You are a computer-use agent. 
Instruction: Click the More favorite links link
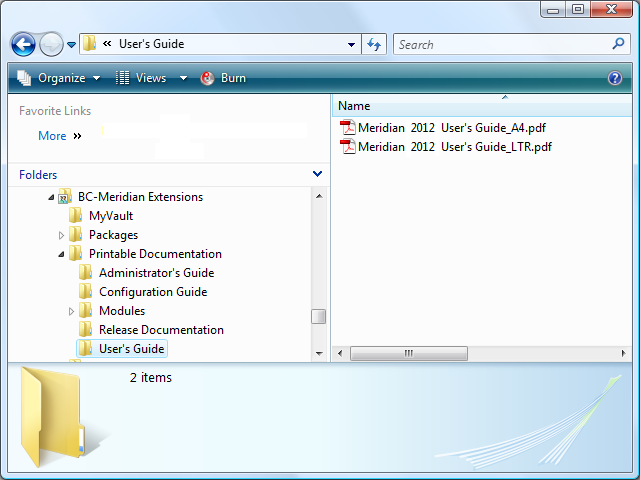(52, 136)
